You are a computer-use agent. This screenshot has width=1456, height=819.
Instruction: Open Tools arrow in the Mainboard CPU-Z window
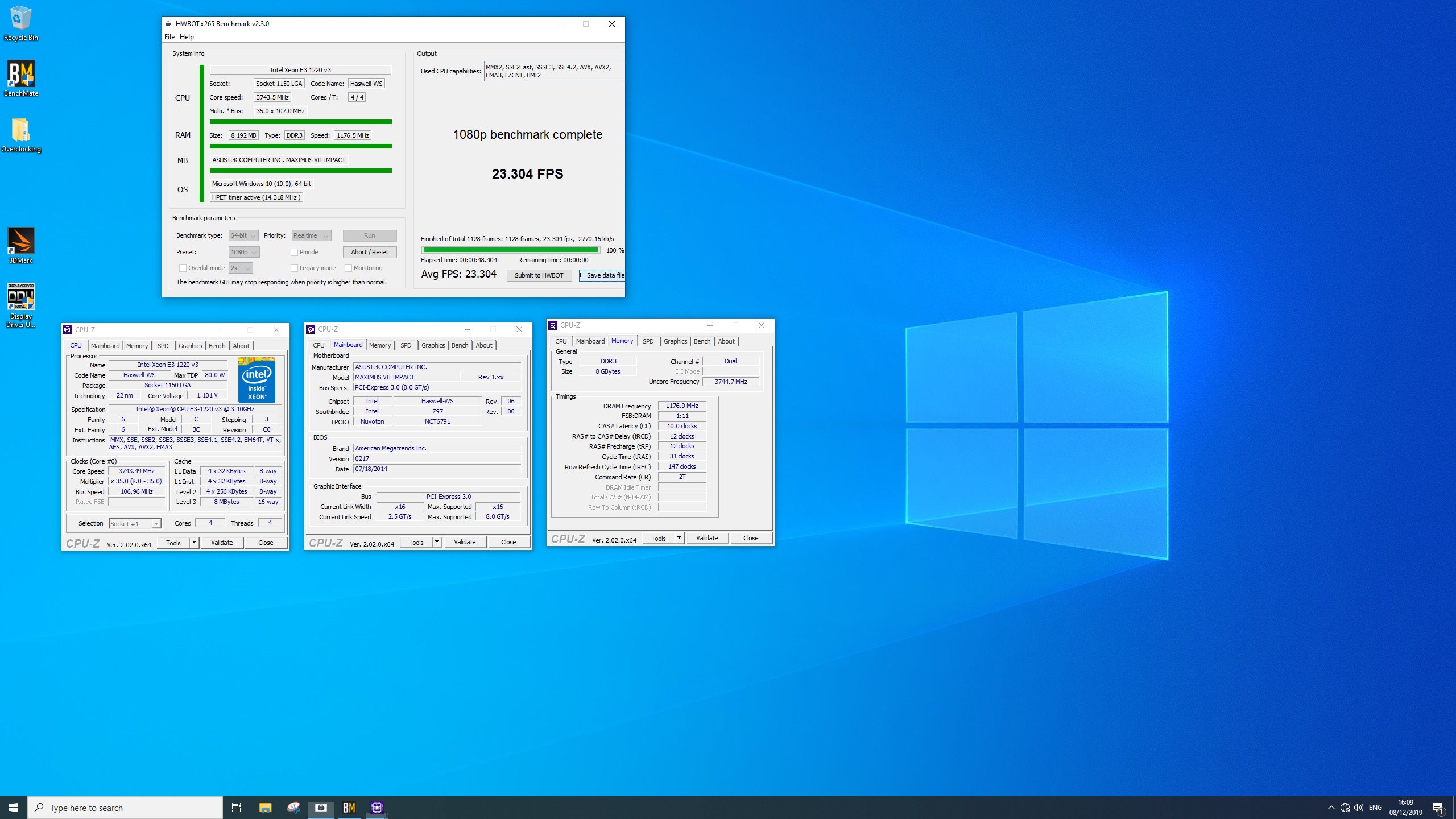coord(437,542)
